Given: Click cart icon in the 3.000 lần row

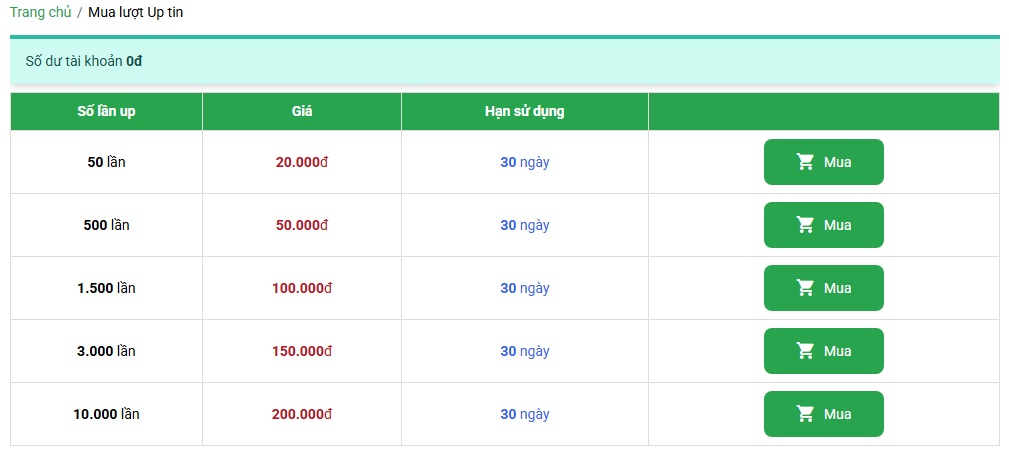Looking at the screenshot, I should coord(805,351).
